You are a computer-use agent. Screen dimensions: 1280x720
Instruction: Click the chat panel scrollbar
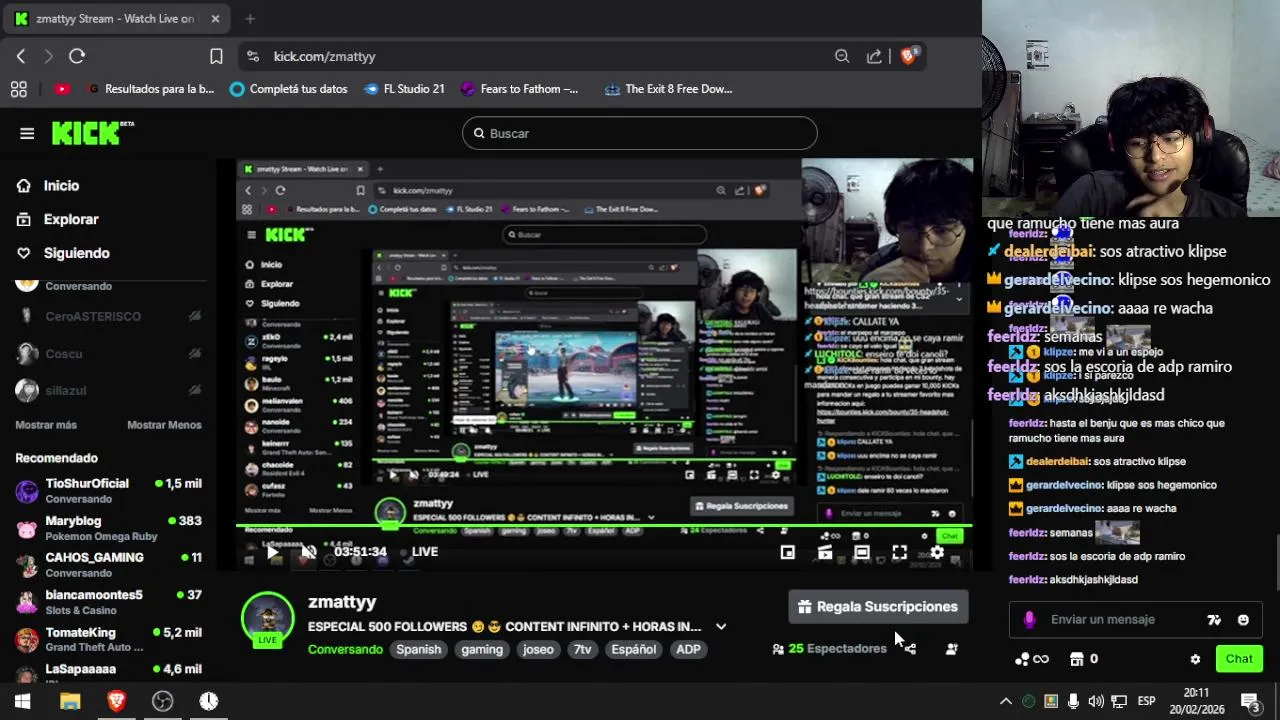1276,565
